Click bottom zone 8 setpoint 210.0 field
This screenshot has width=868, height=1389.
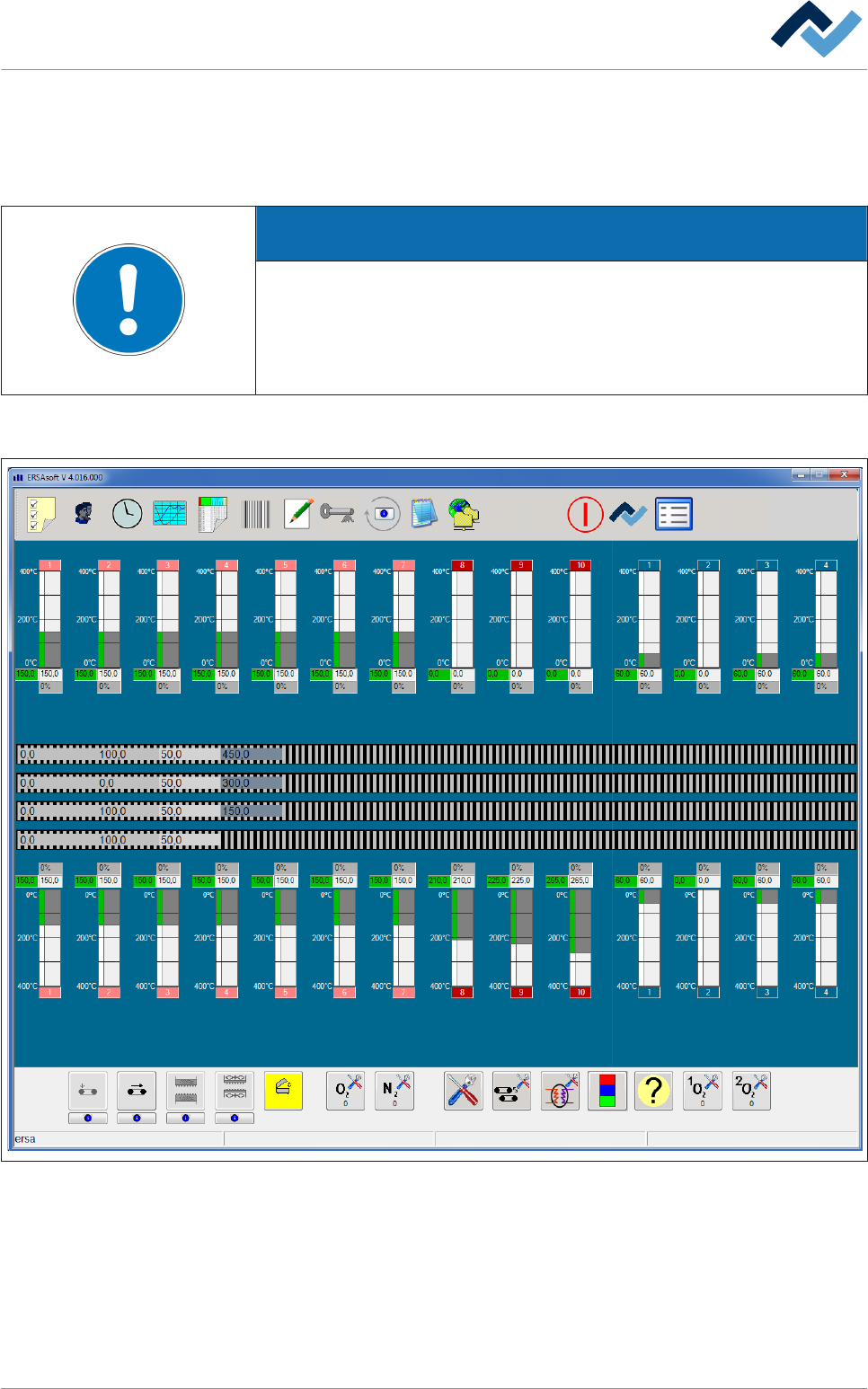[463, 880]
